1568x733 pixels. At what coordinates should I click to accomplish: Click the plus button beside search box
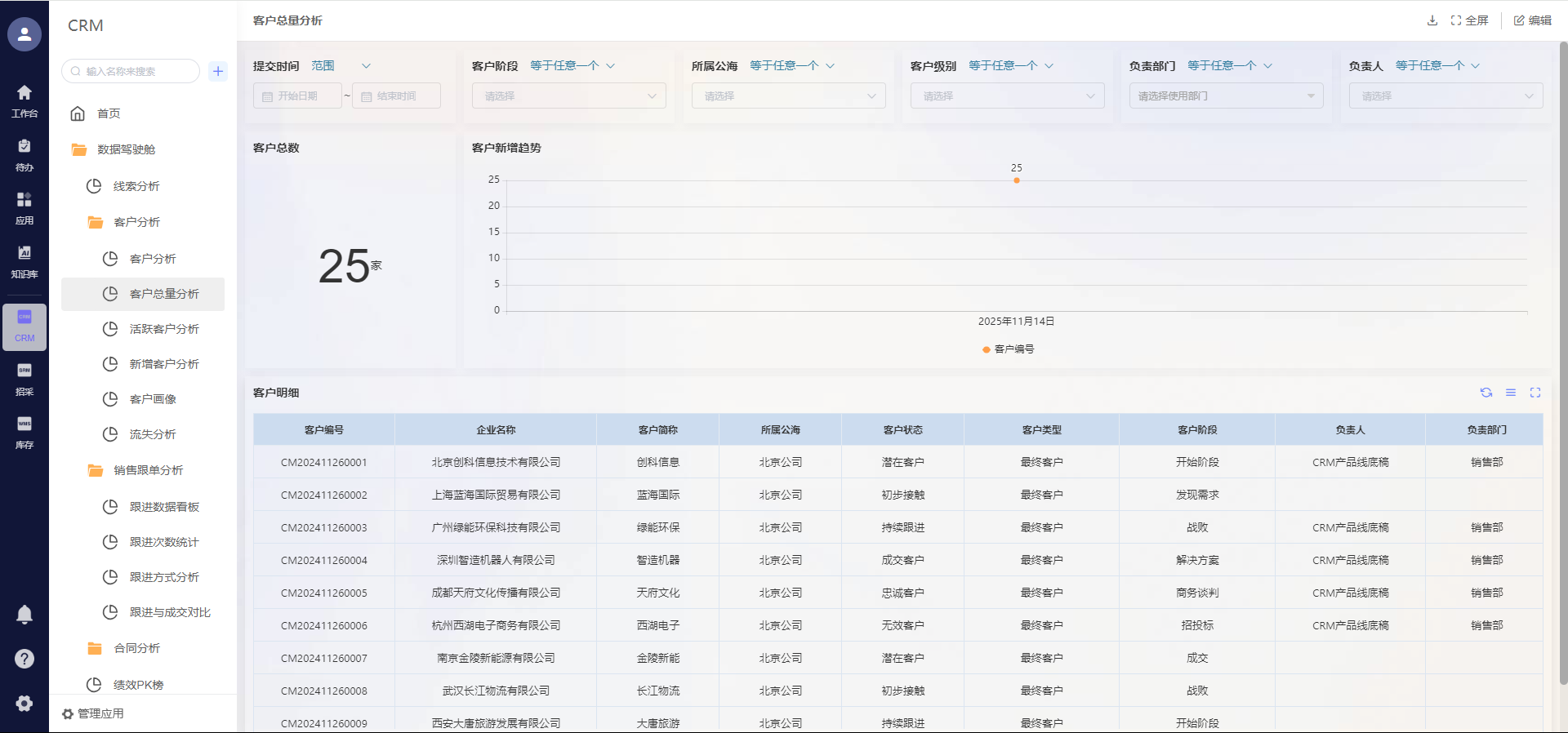click(218, 71)
